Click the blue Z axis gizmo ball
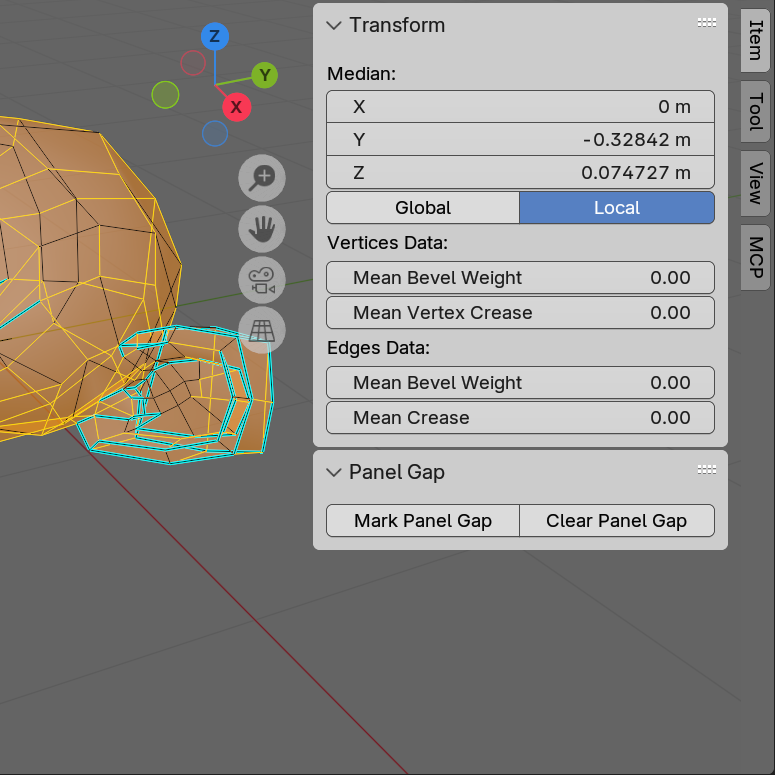 (x=214, y=37)
